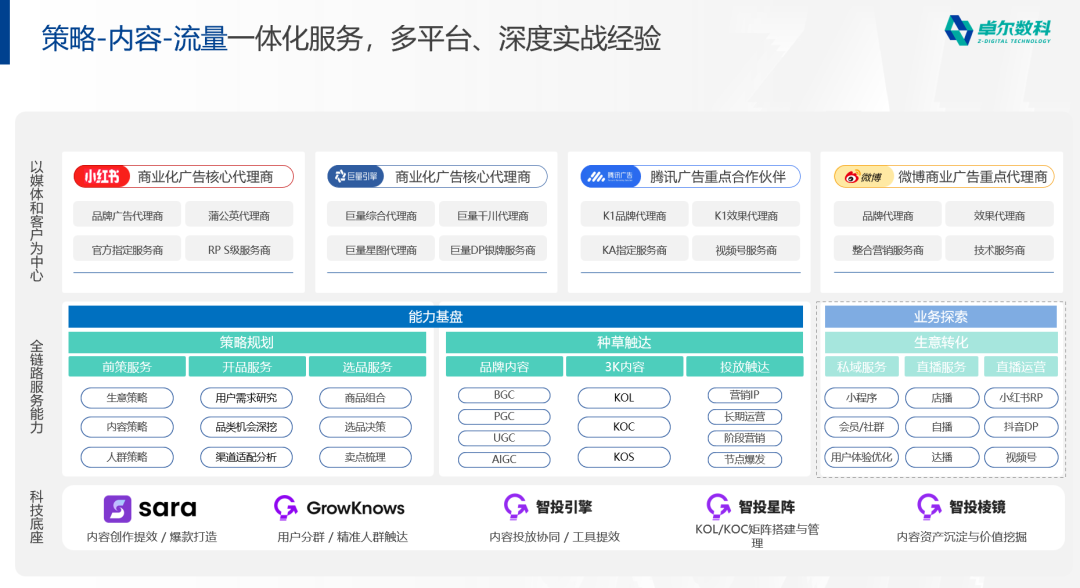Click the 卖点梳理 pill
Screen dimensions: 1080x588
[x=365, y=457]
